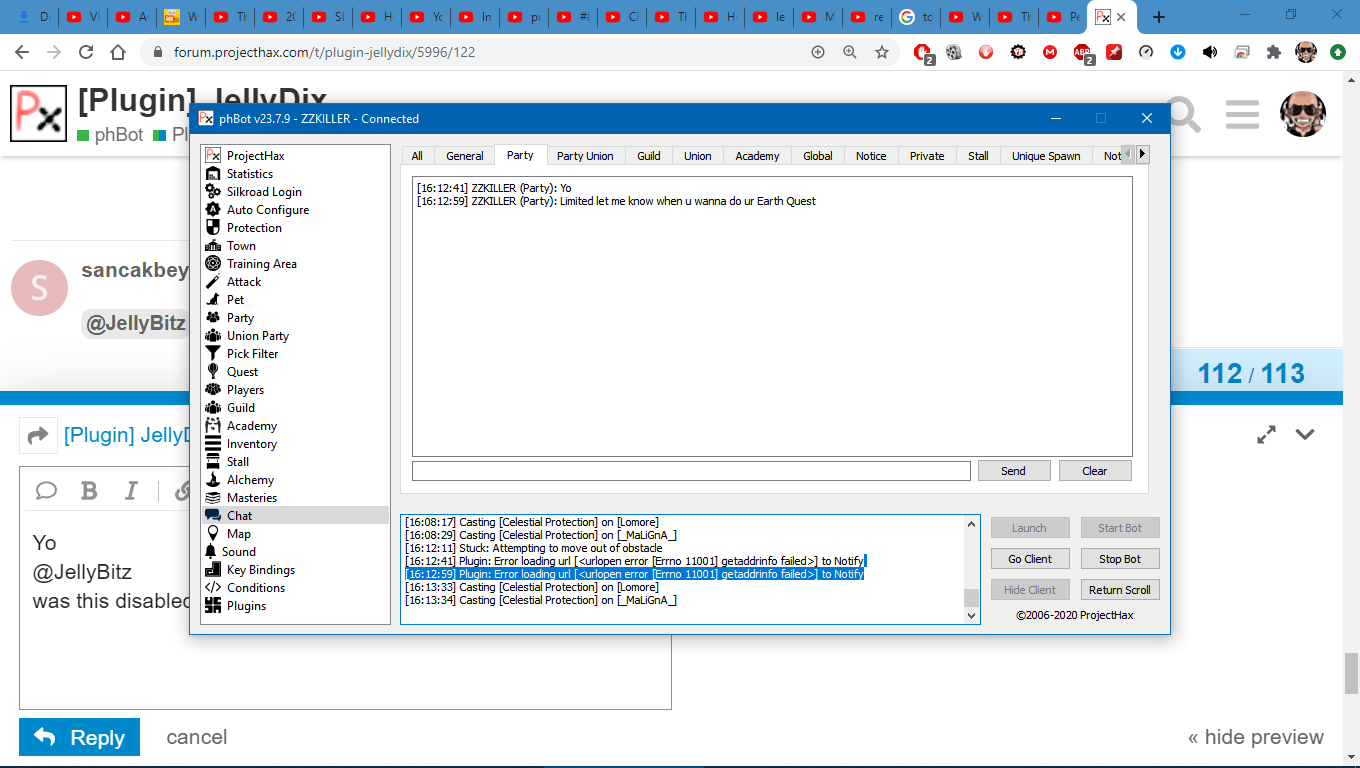Select the Alchemy sidebar icon
This screenshot has width=1360, height=768.
[x=212, y=480]
